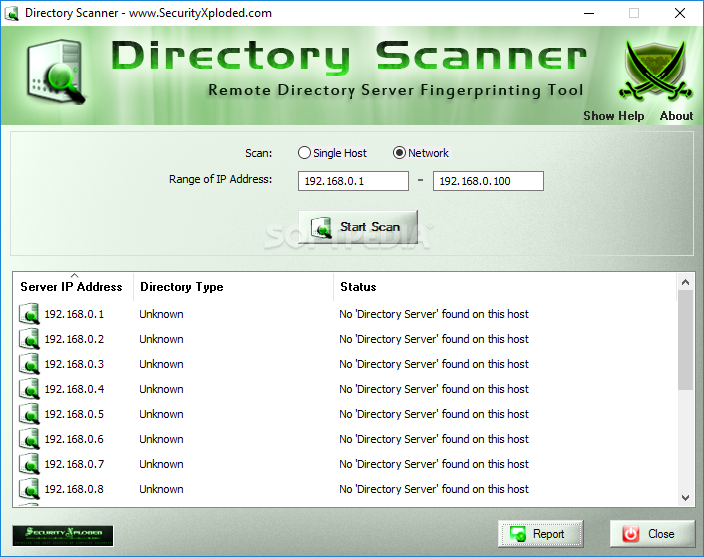Click the results list scrollbar down arrow

pyautogui.click(x=685, y=497)
